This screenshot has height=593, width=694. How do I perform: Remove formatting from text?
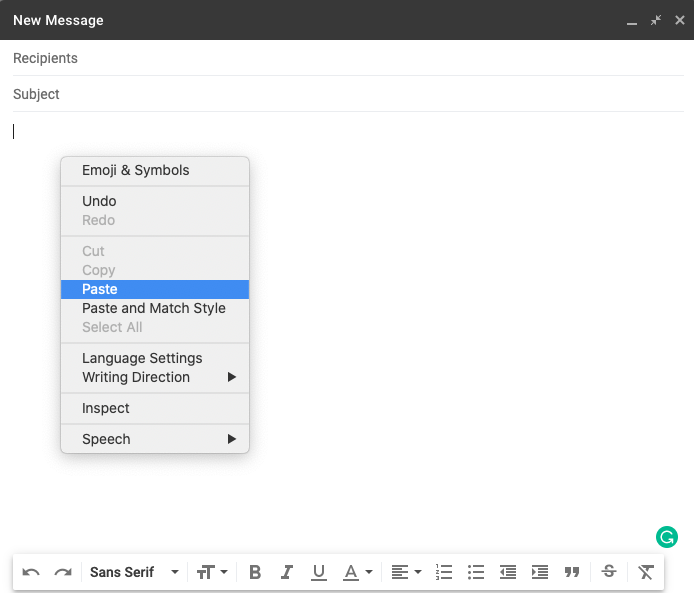646,572
